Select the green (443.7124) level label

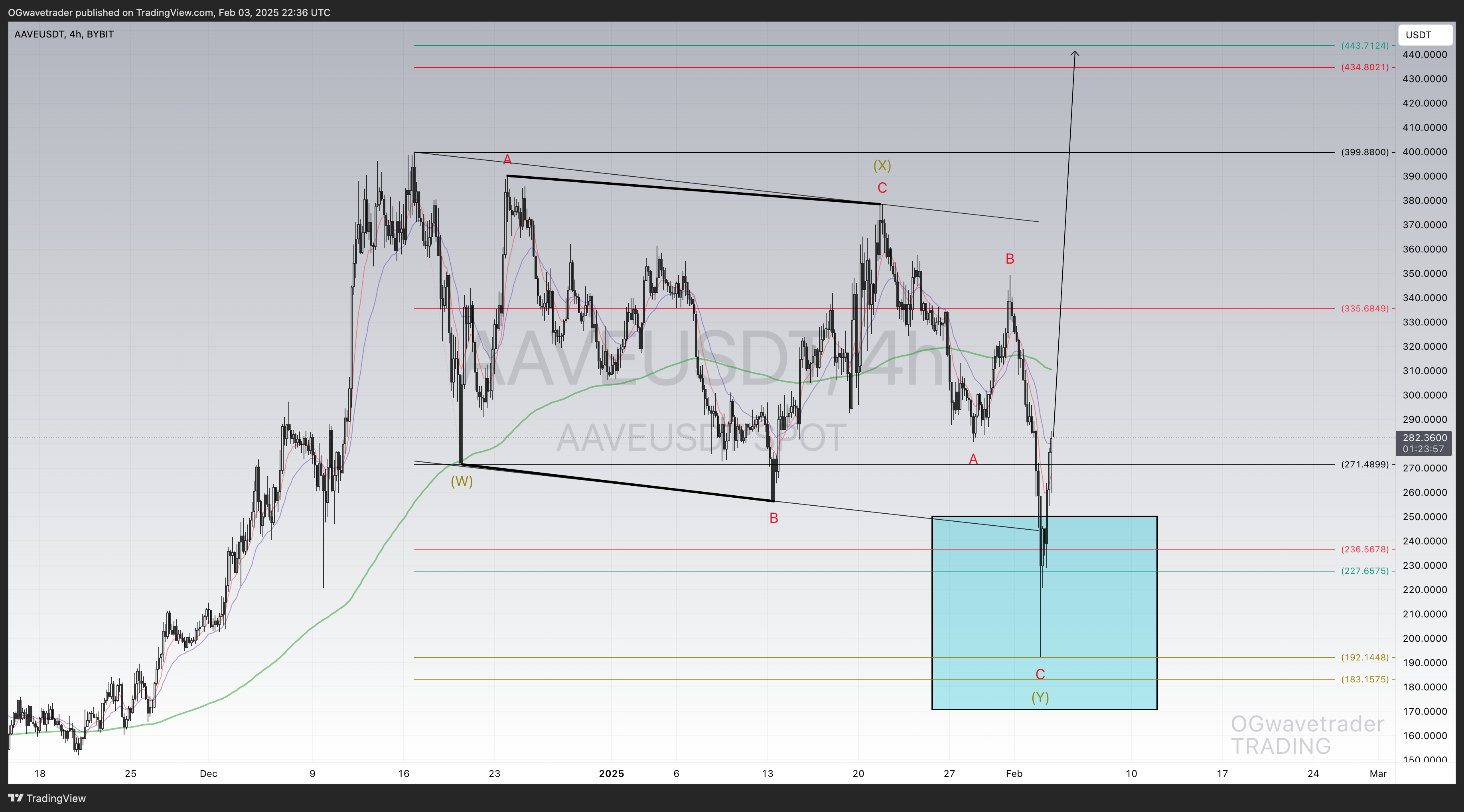tap(1365, 45)
